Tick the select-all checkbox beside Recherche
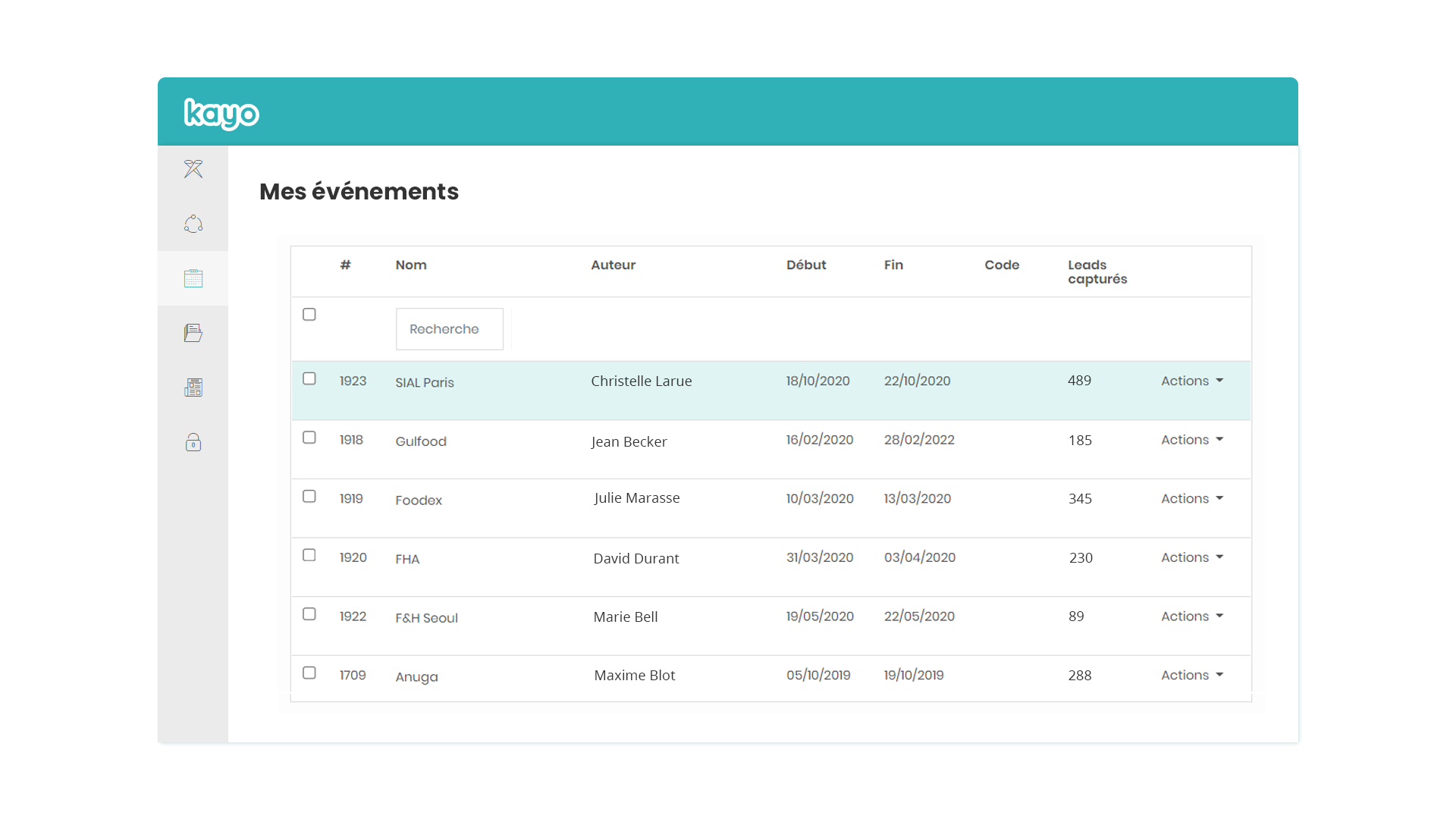This screenshot has width=1456, height=819. click(x=309, y=315)
